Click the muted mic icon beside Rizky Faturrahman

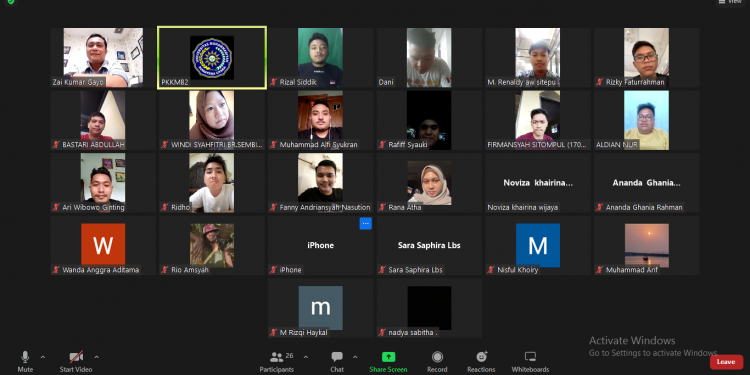[599, 82]
